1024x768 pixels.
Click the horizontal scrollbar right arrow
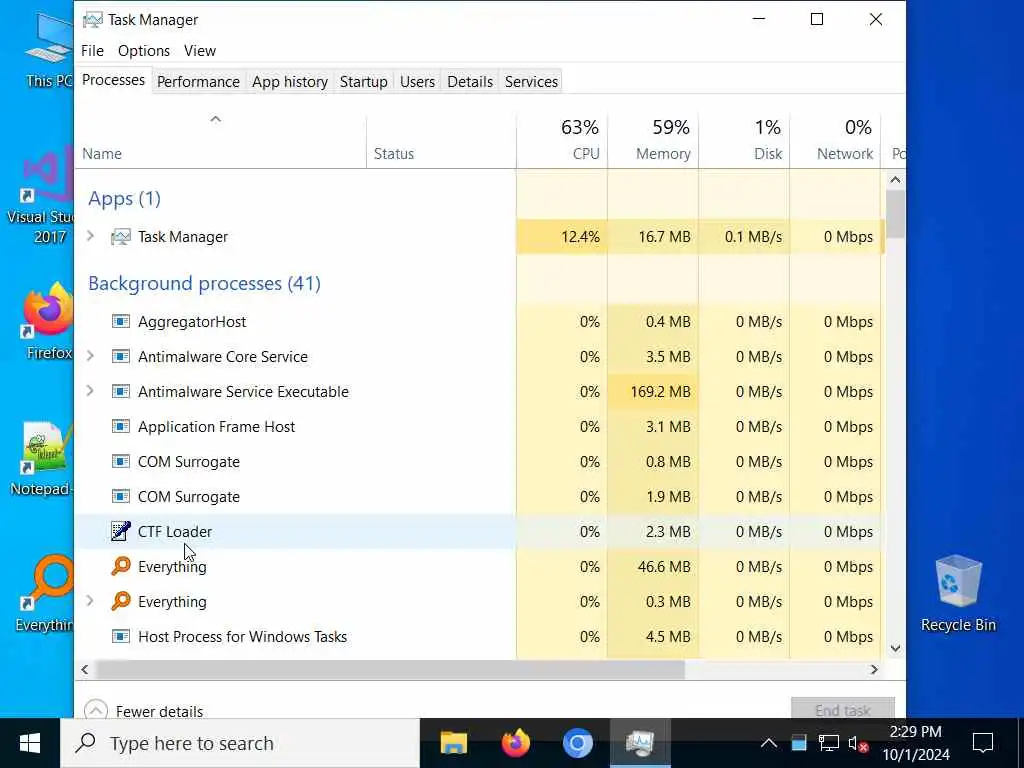click(874, 669)
